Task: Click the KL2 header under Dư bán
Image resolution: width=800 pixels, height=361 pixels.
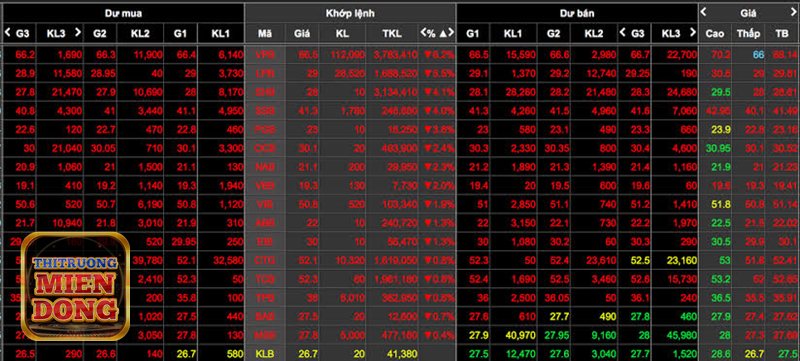Action: 594,34
